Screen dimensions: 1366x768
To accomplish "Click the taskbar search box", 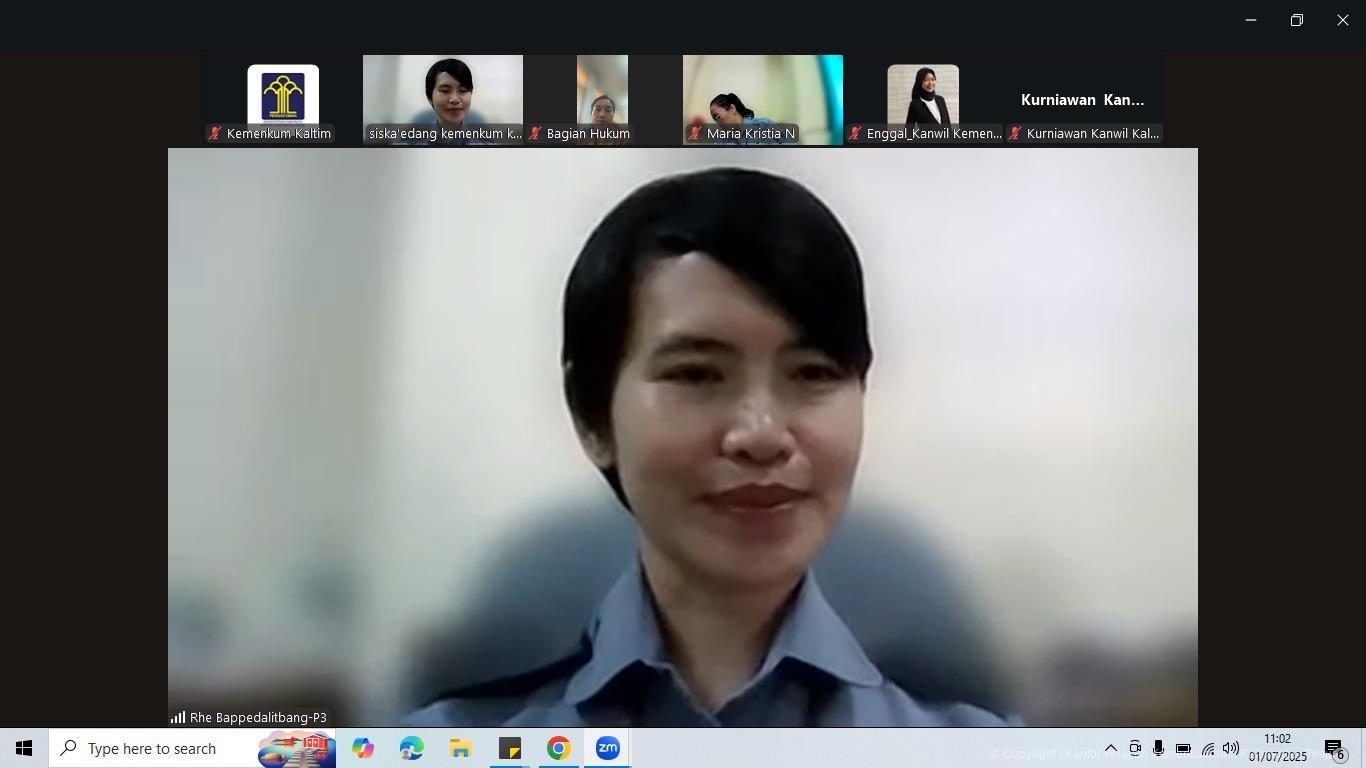I will 192,748.
